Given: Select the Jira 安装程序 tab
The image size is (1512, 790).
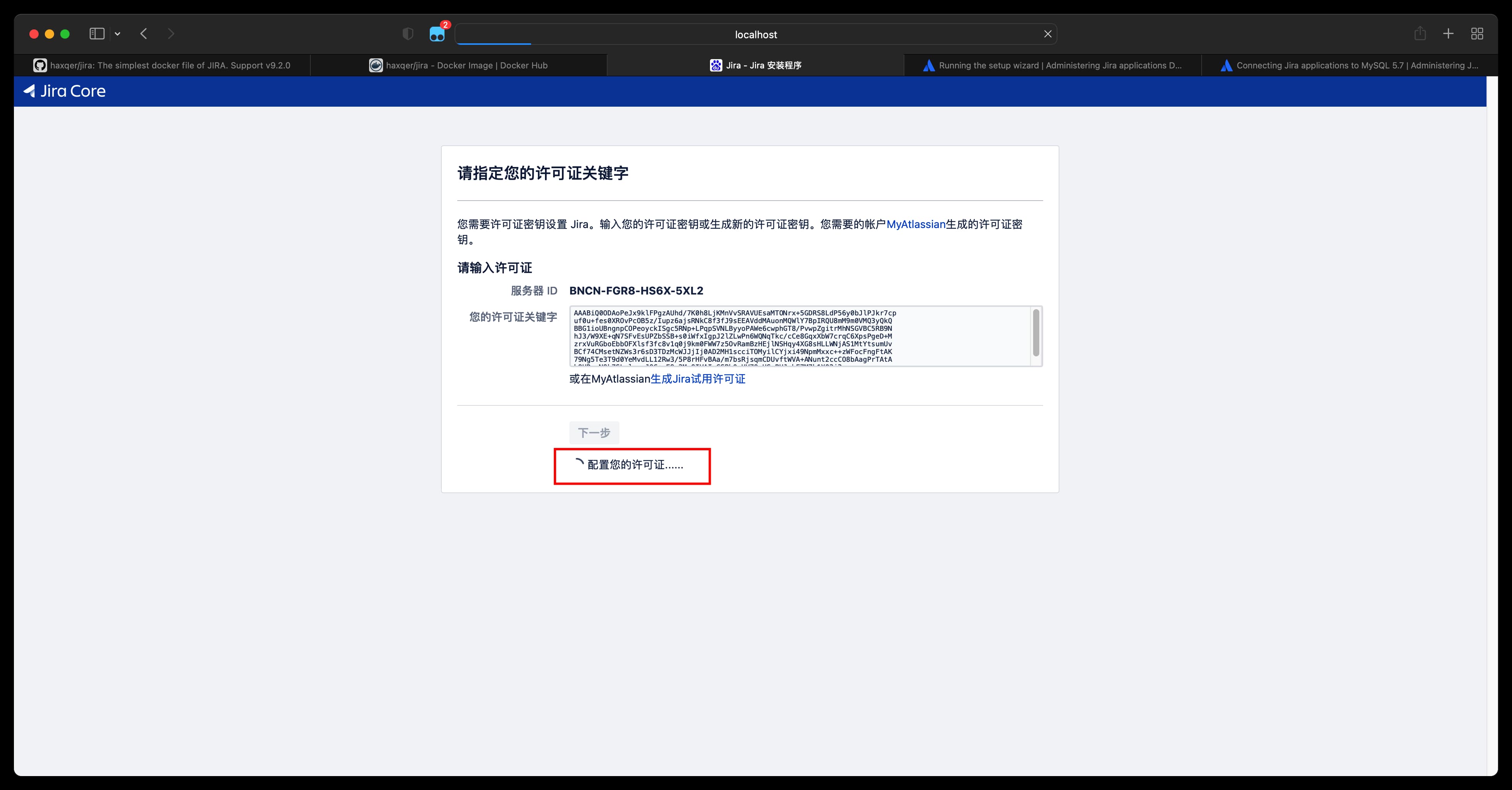Looking at the screenshot, I should click(755, 65).
